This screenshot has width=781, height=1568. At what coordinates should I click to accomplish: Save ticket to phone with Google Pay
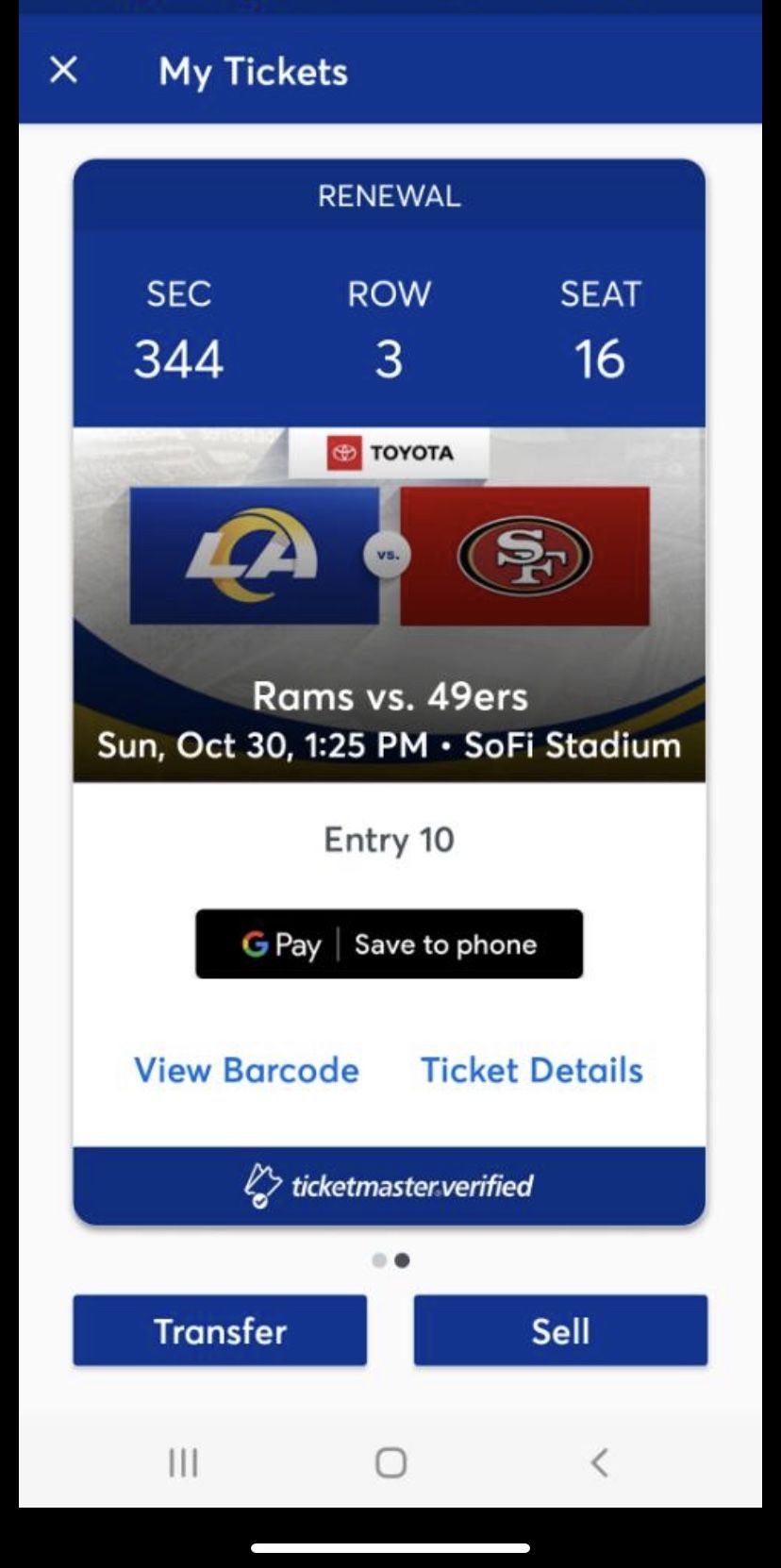click(x=389, y=943)
